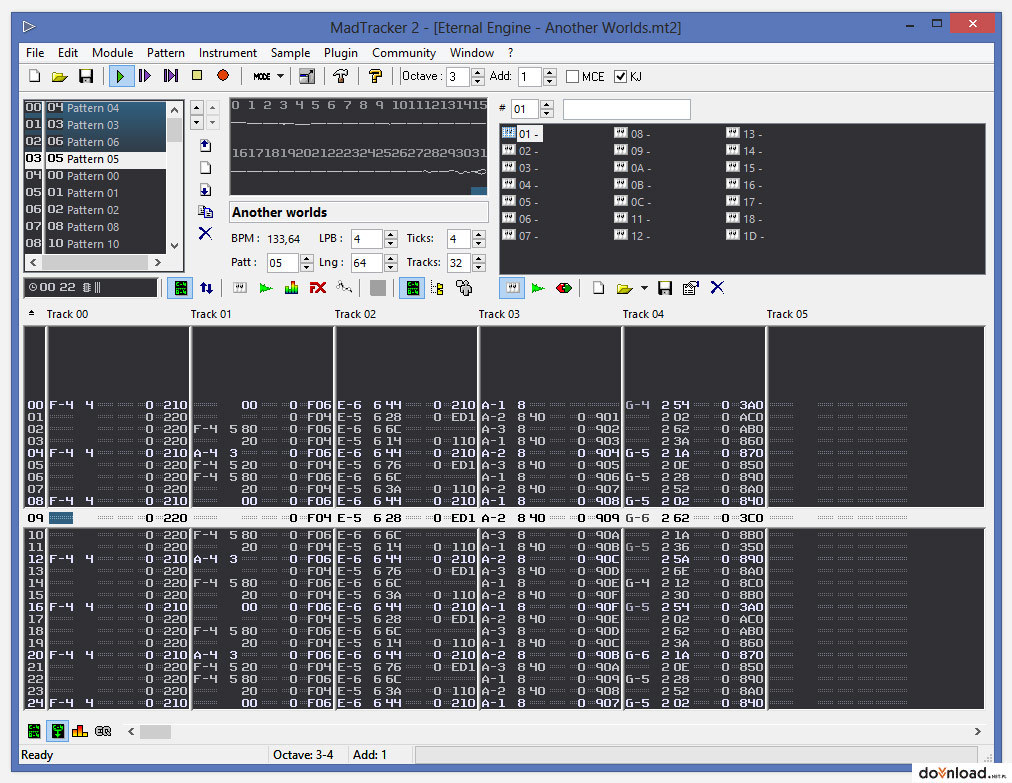Click the blank page icon beside the sequence list
Viewport: 1012px width, 783px height.
coord(205,168)
